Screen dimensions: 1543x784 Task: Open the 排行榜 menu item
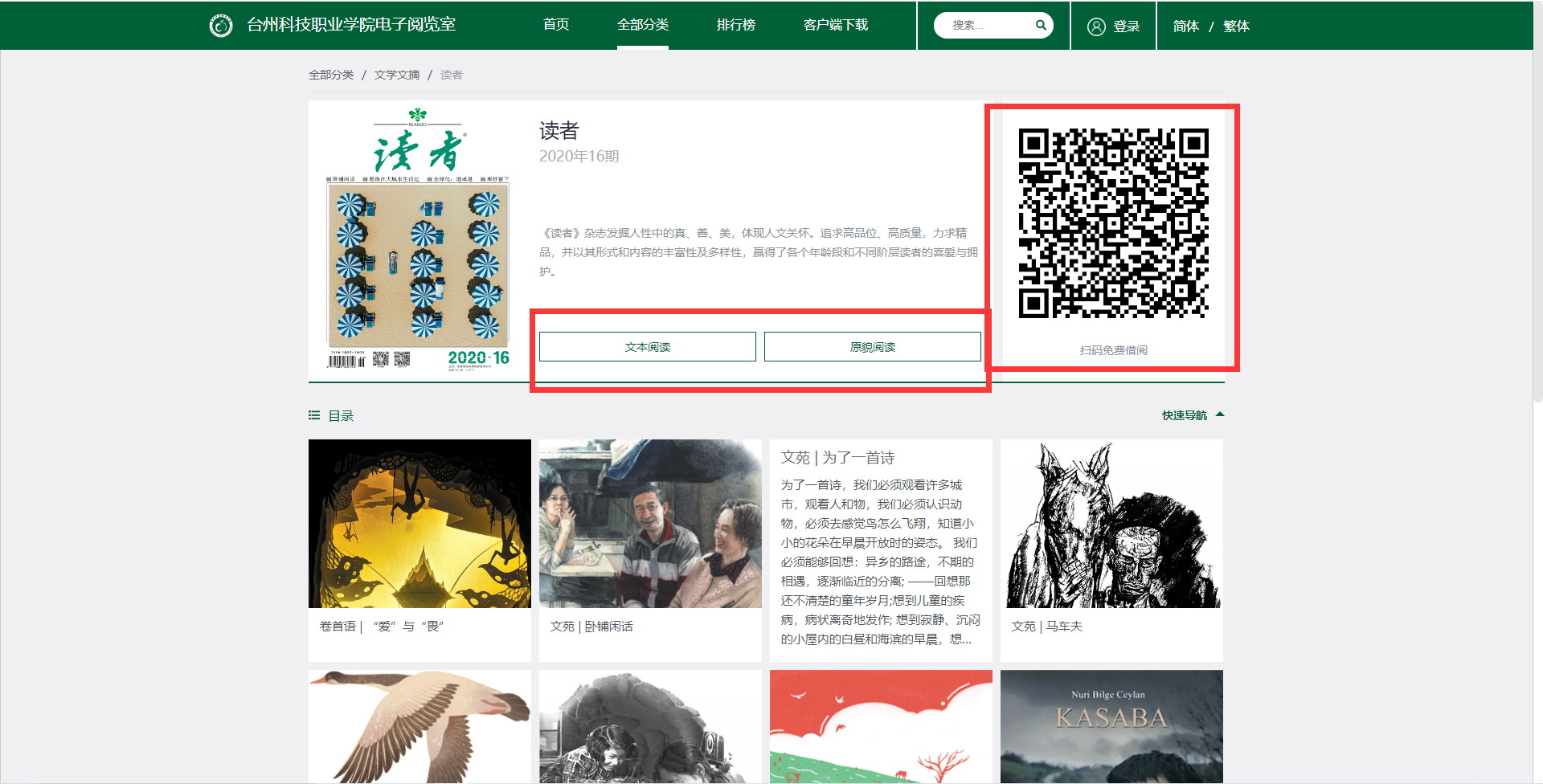[x=736, y=25]
